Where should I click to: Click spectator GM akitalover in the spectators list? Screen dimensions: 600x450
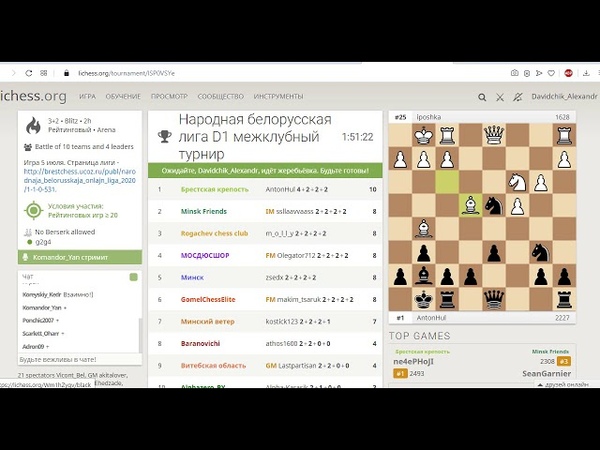(x=108, y=375)
